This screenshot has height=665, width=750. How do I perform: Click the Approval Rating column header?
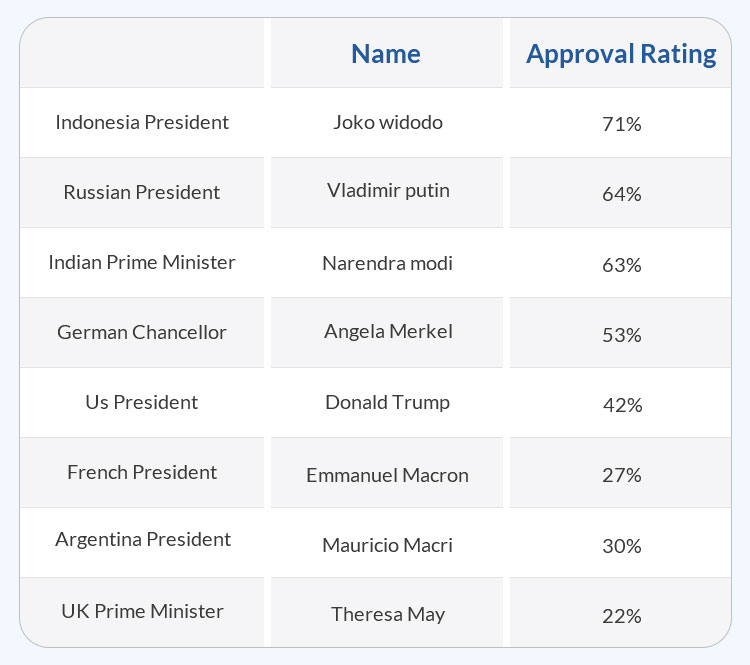point(621,54)
